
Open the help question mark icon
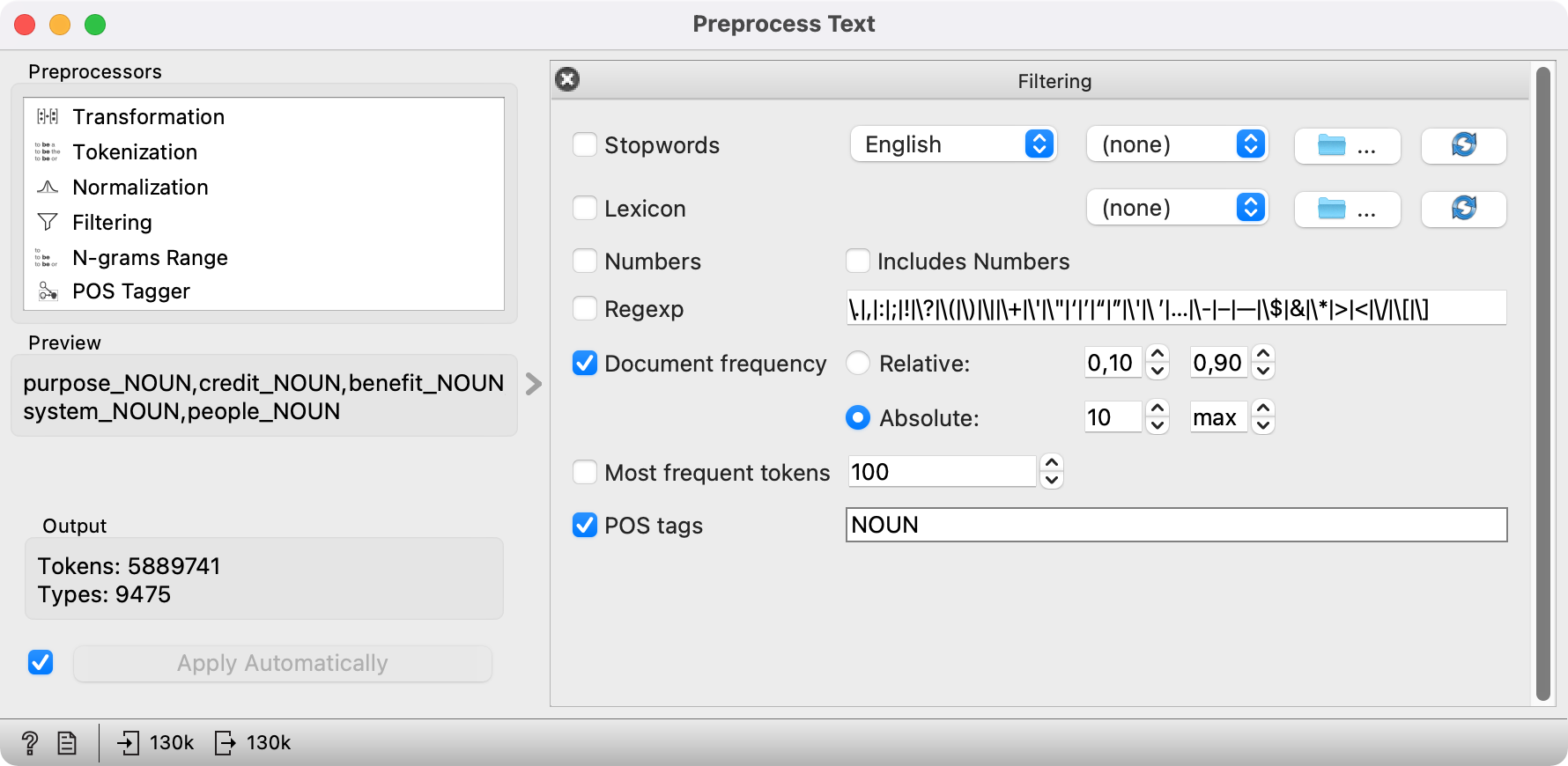(29, 743)
